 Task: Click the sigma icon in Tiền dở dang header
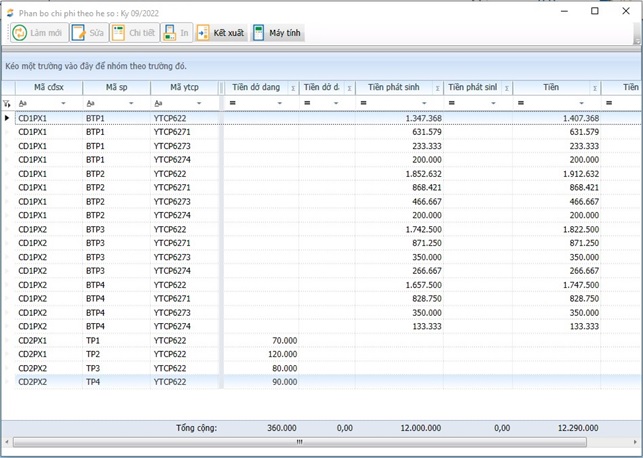click(x=293, y=88)
